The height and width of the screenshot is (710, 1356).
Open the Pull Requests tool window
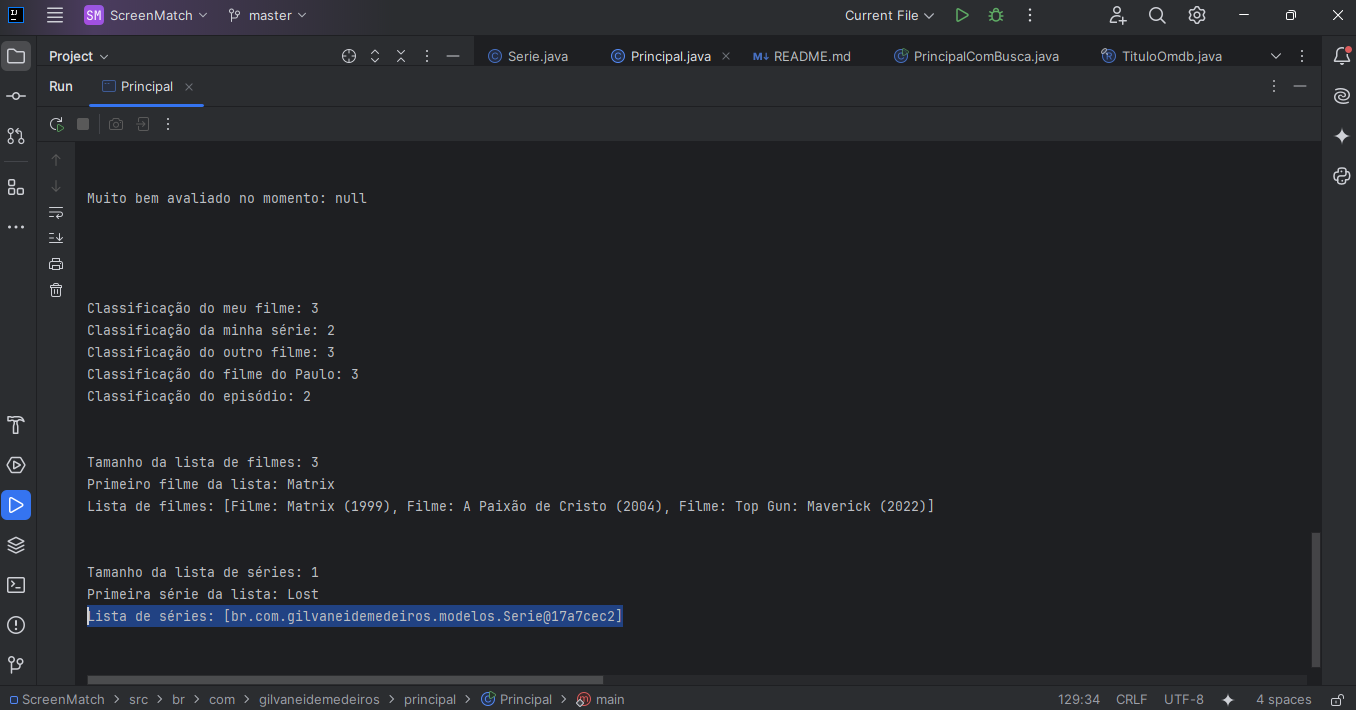(16, 135)
